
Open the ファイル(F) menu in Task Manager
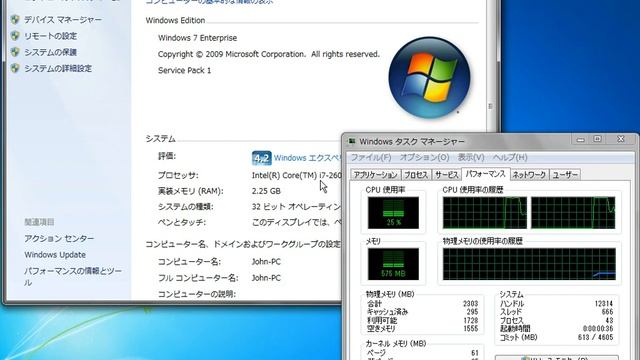371,157
